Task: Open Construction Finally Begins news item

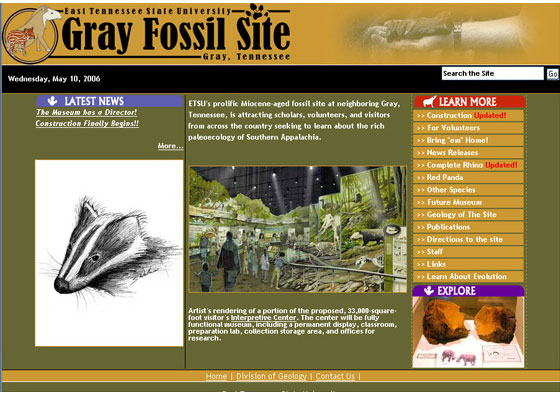Action: (x=87, y=123)
